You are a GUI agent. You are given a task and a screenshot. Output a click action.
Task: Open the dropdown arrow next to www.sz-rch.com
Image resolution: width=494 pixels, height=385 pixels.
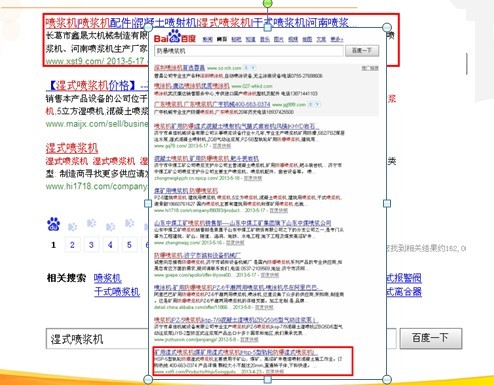253,68
